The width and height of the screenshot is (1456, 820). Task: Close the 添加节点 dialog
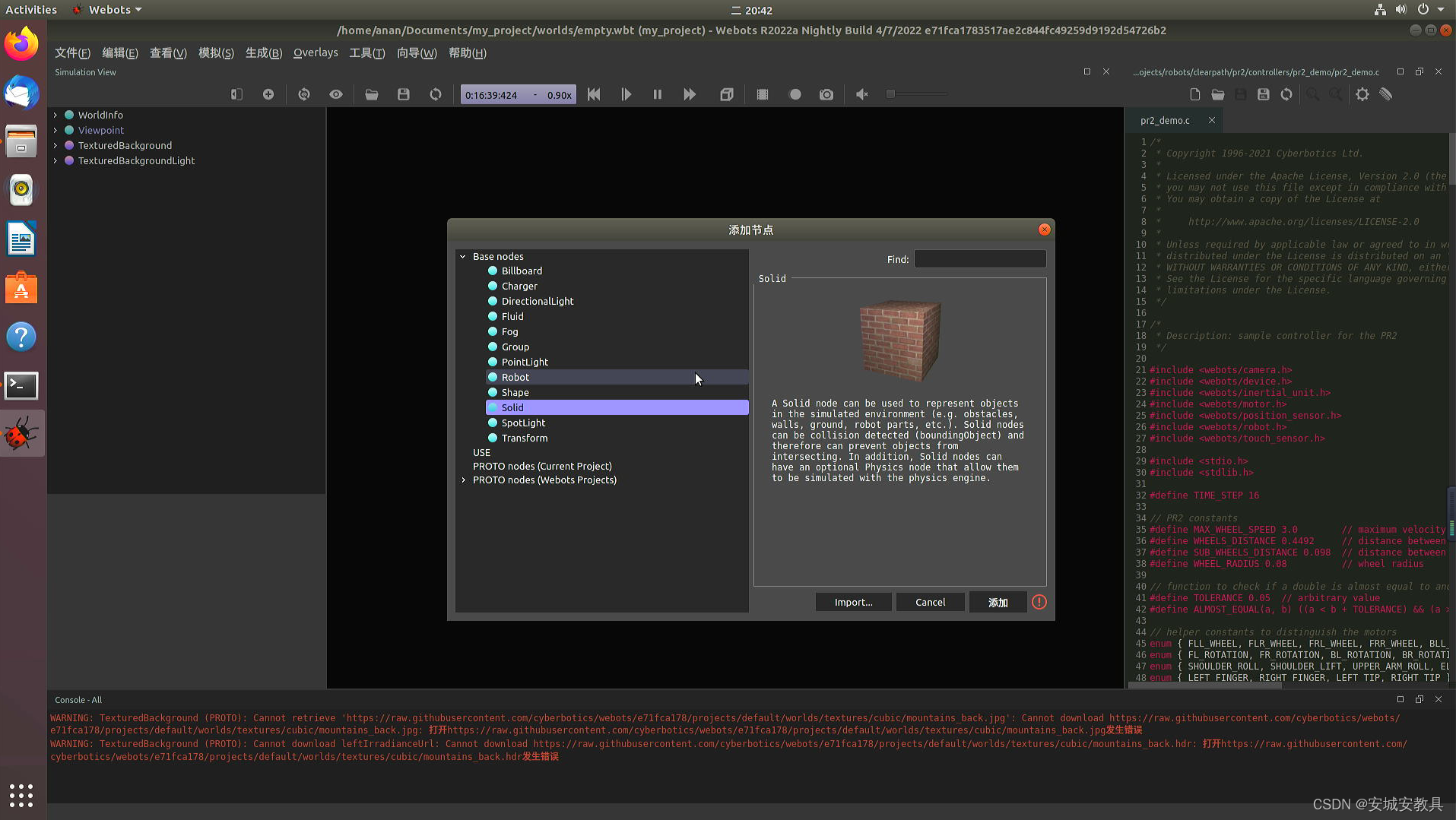tap(1045, 230)
